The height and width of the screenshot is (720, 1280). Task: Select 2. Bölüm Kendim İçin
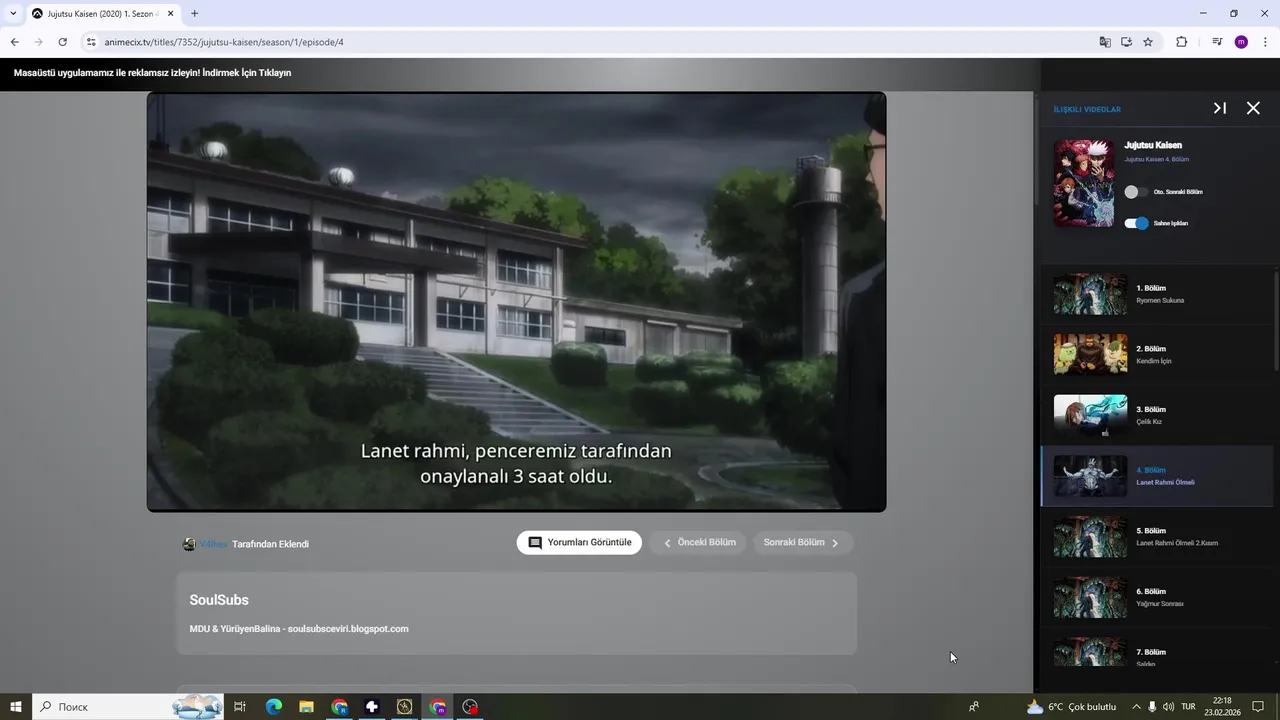click(x=1157, y=355)
